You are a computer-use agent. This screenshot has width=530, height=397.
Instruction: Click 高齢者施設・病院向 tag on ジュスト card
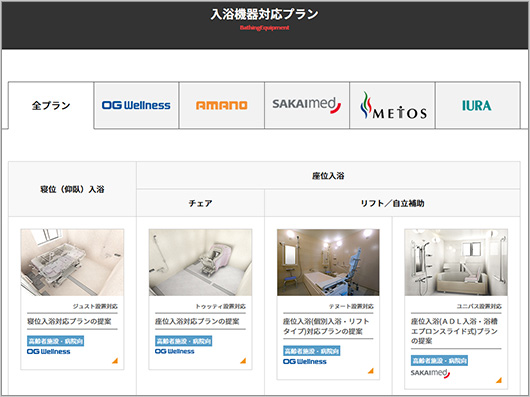[55, 341]
